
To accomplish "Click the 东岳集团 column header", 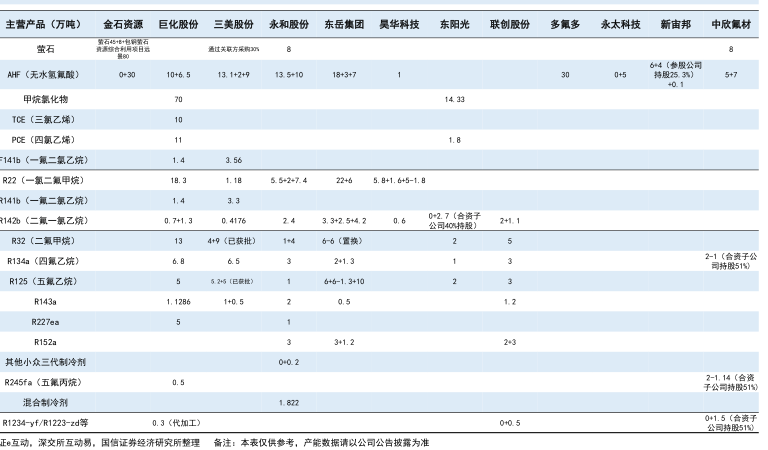I will point(344,22).
